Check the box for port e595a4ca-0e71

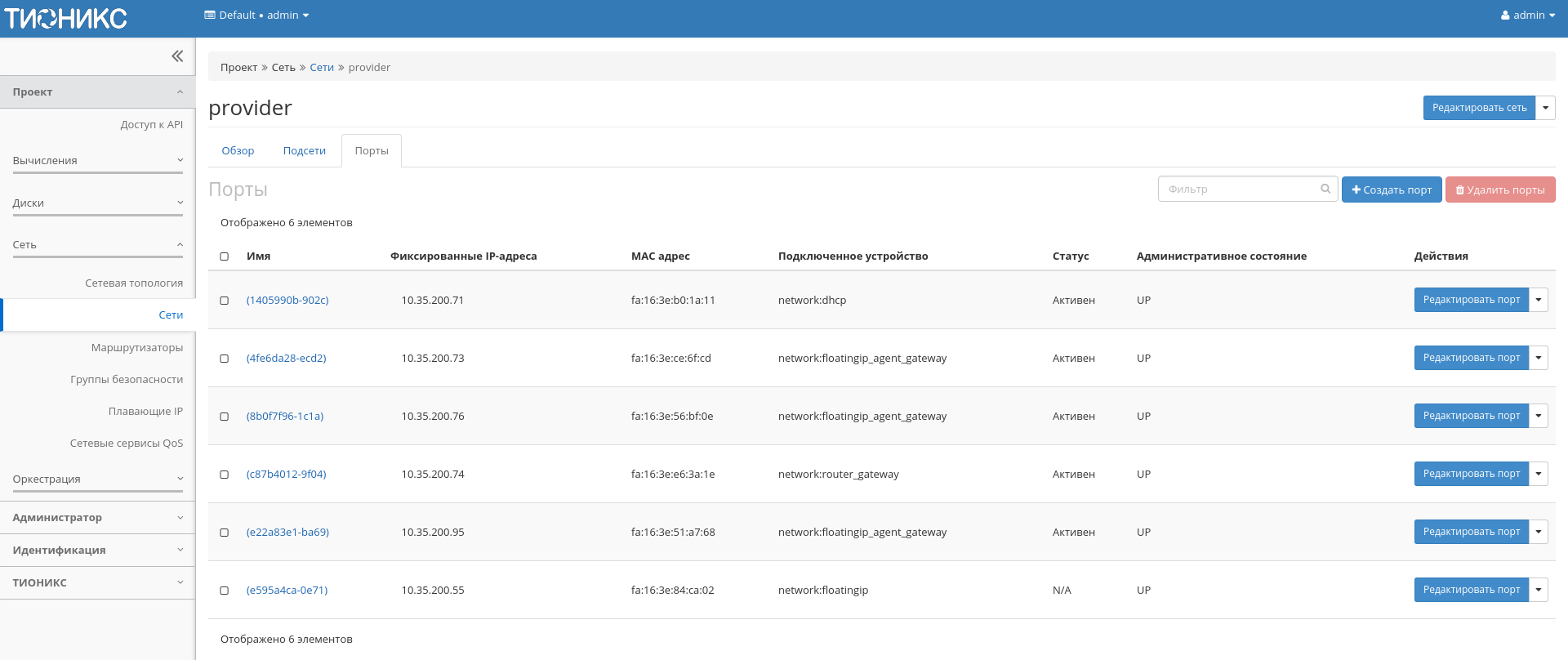(x=225, y=591)
